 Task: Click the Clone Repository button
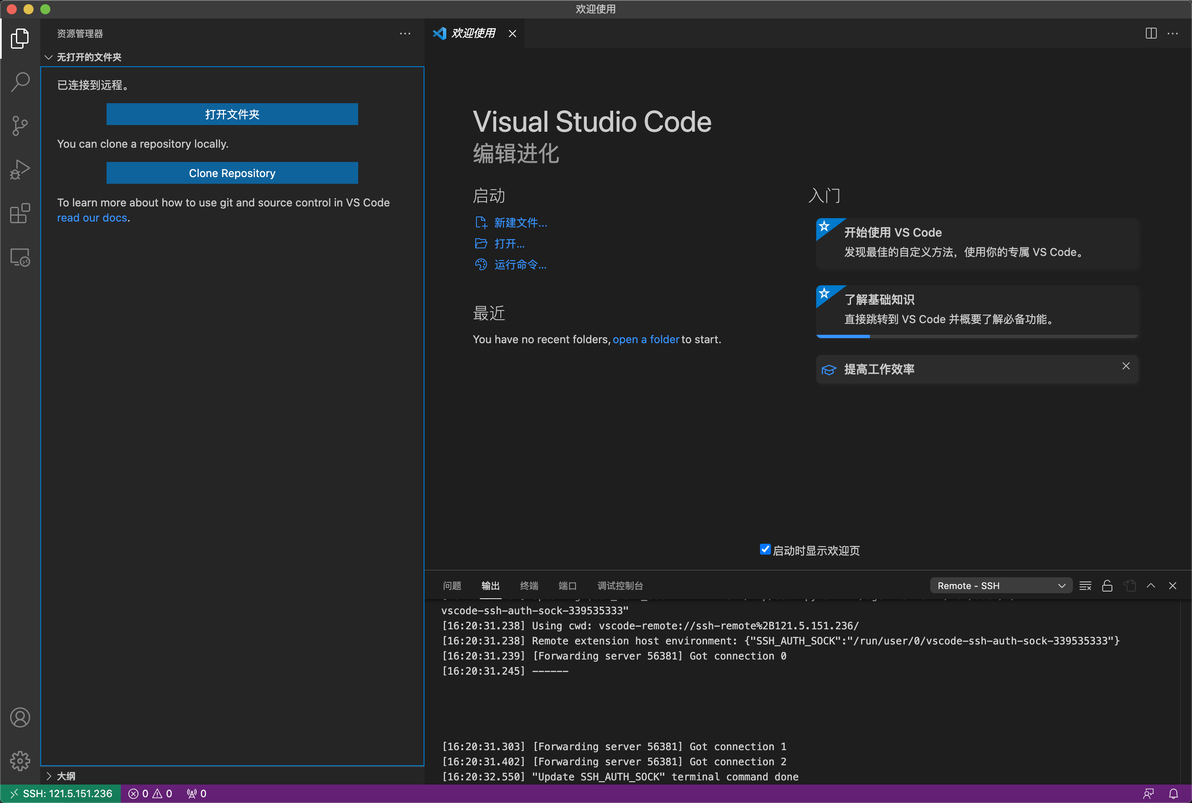coord(232,173)
